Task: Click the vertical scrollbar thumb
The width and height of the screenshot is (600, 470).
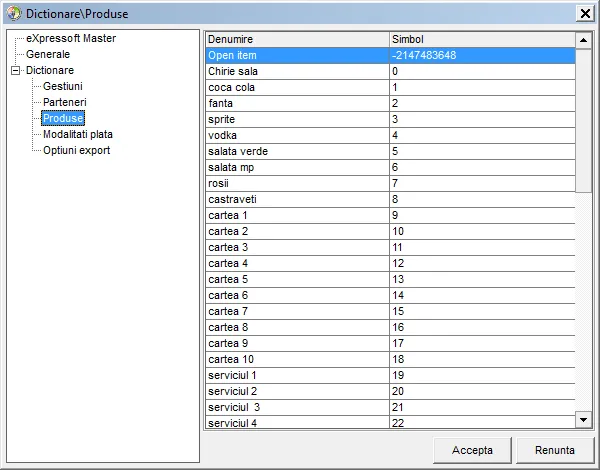Action: pos(584,120)
